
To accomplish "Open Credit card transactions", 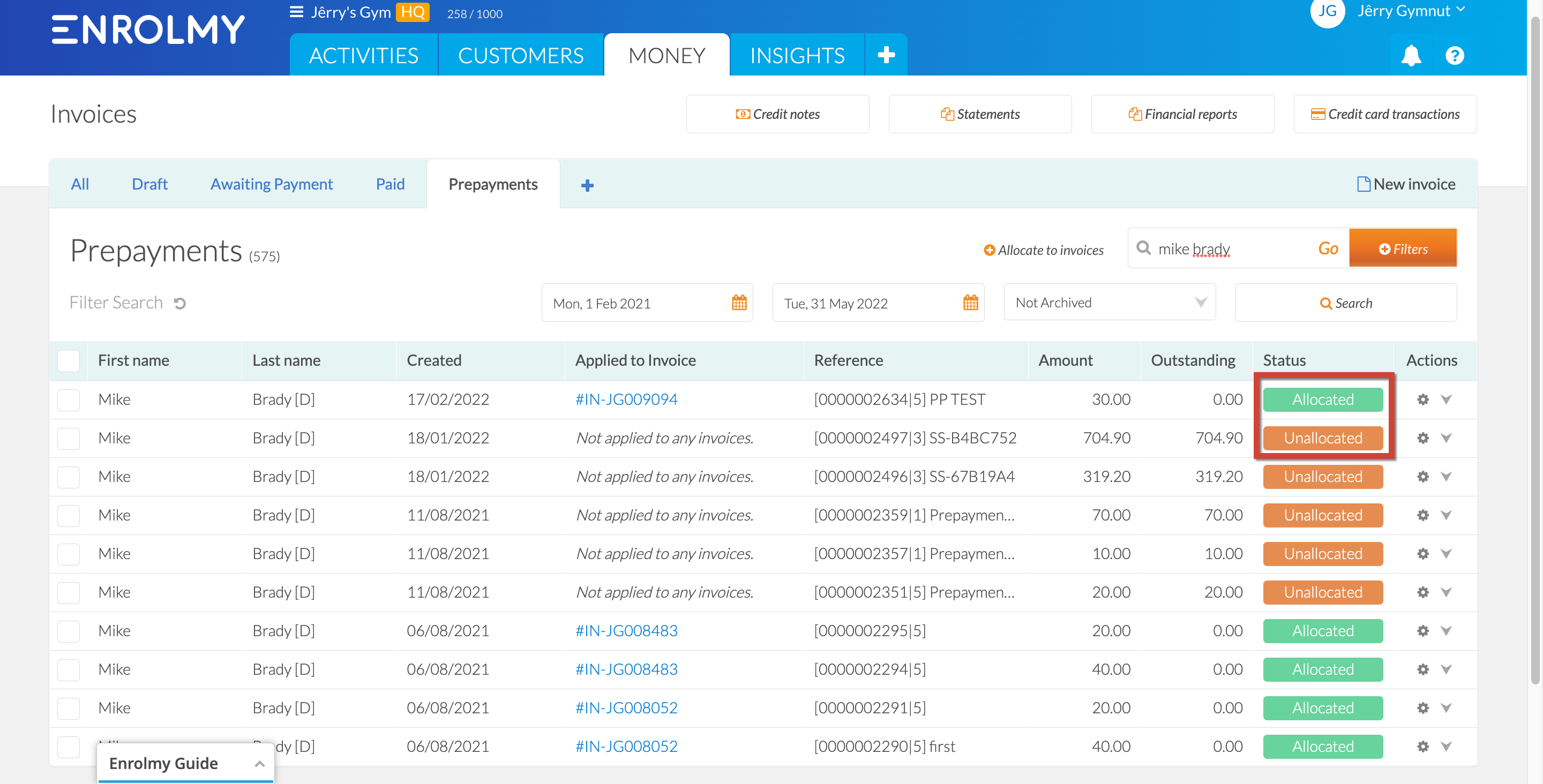I will [1385, 114].
